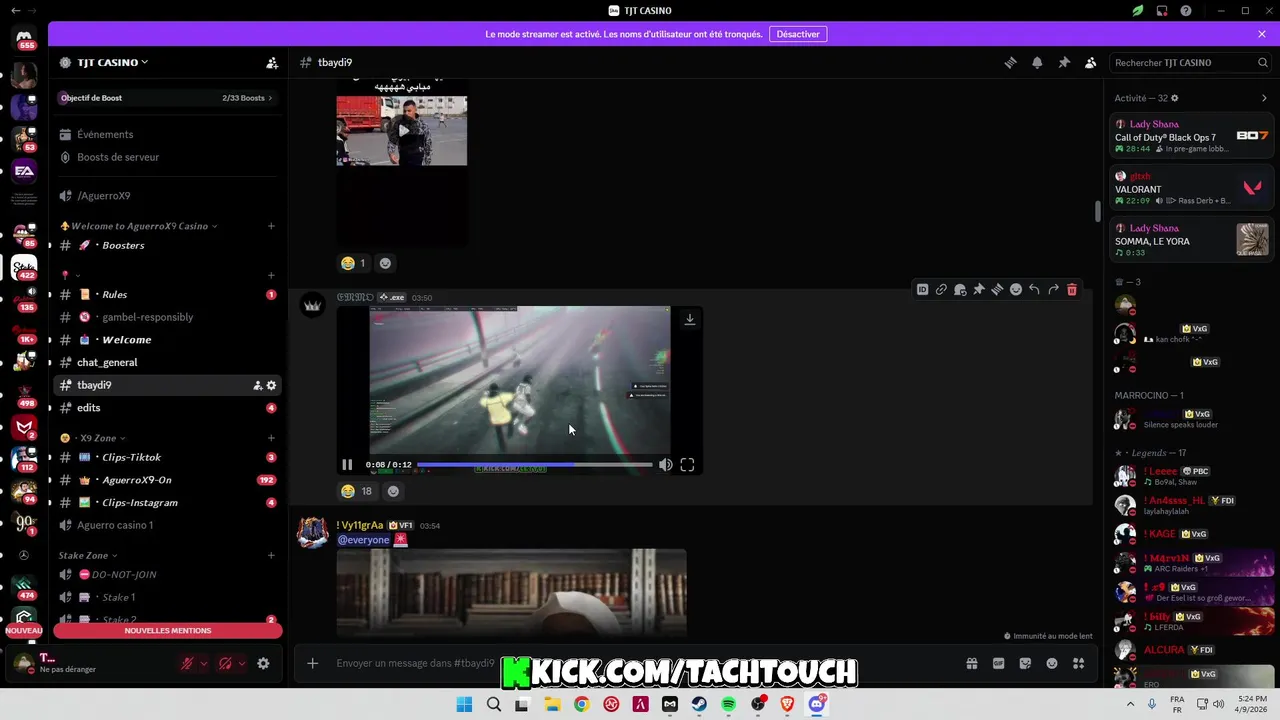Toggle the joy emoji reaction with count 1

[x=353, y=263]
